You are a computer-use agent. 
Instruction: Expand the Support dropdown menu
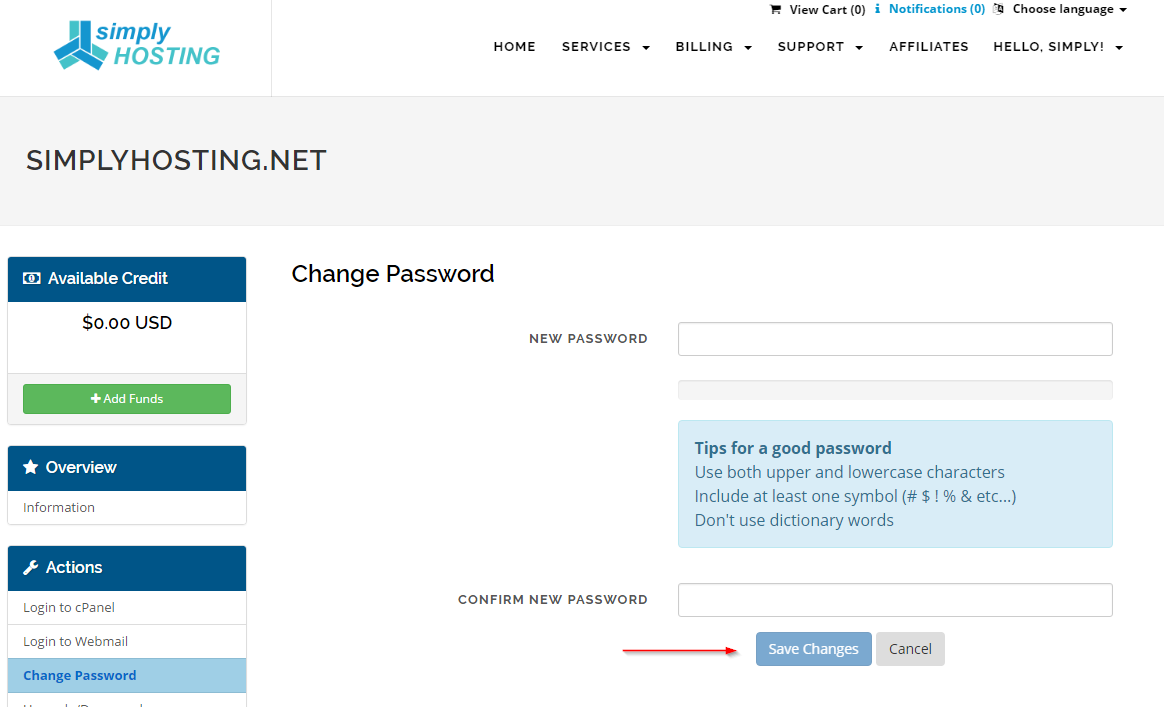pos(820,47)
